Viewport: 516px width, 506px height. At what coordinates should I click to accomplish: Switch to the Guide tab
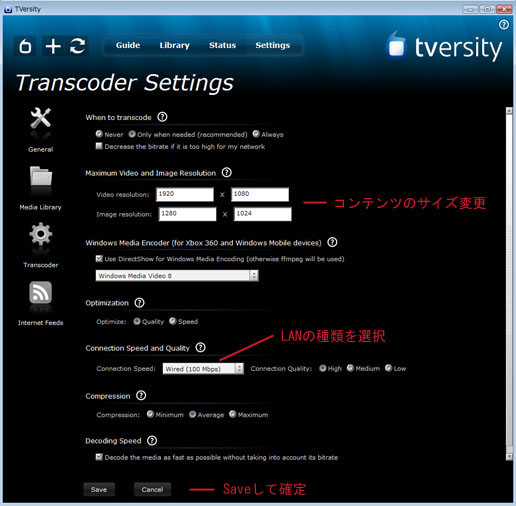click(128, 45)
